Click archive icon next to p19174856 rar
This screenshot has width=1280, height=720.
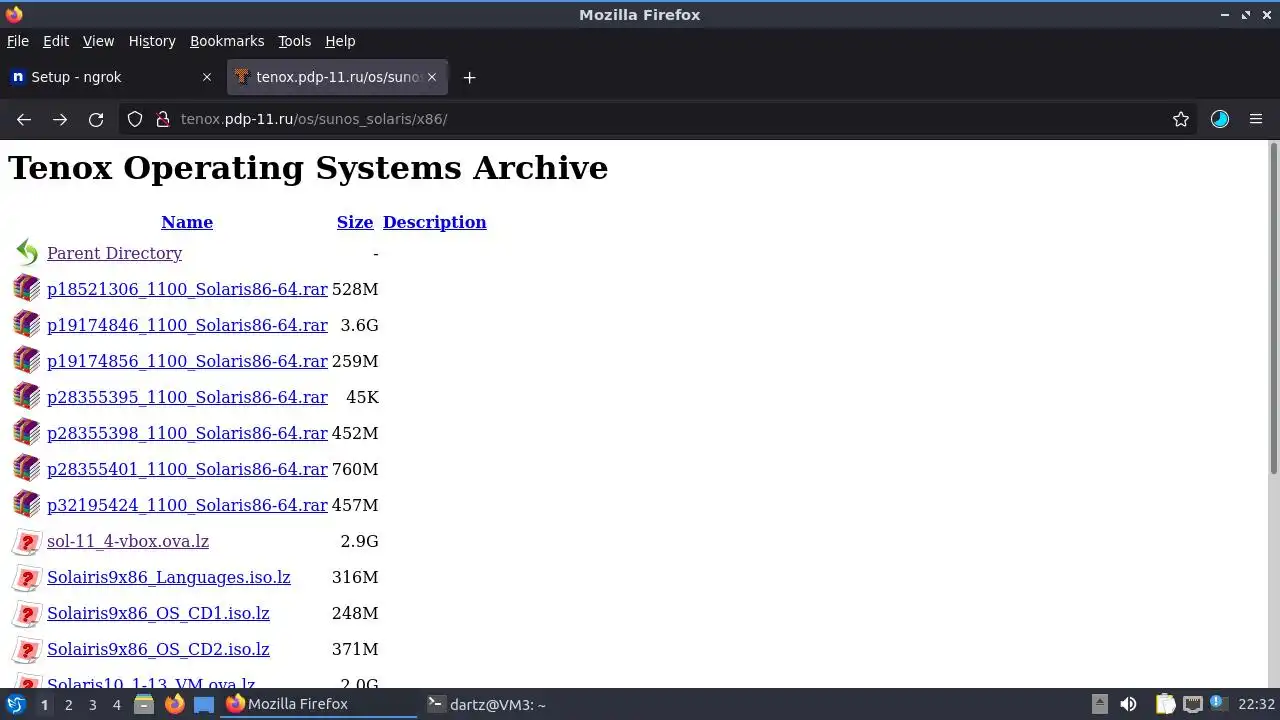coord(27,361)
